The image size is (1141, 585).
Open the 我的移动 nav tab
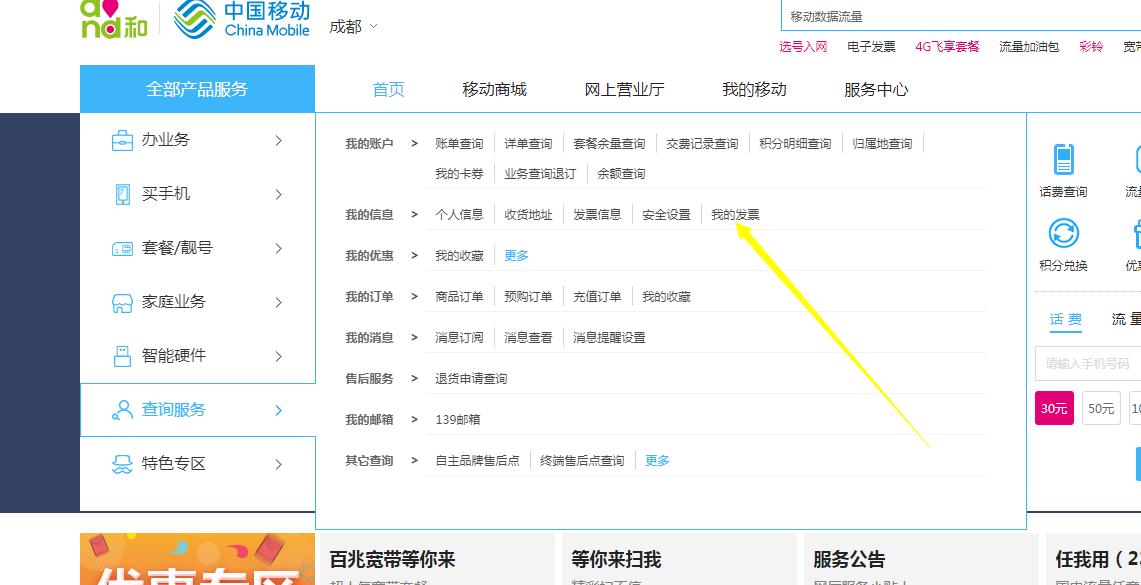[754, 89]
